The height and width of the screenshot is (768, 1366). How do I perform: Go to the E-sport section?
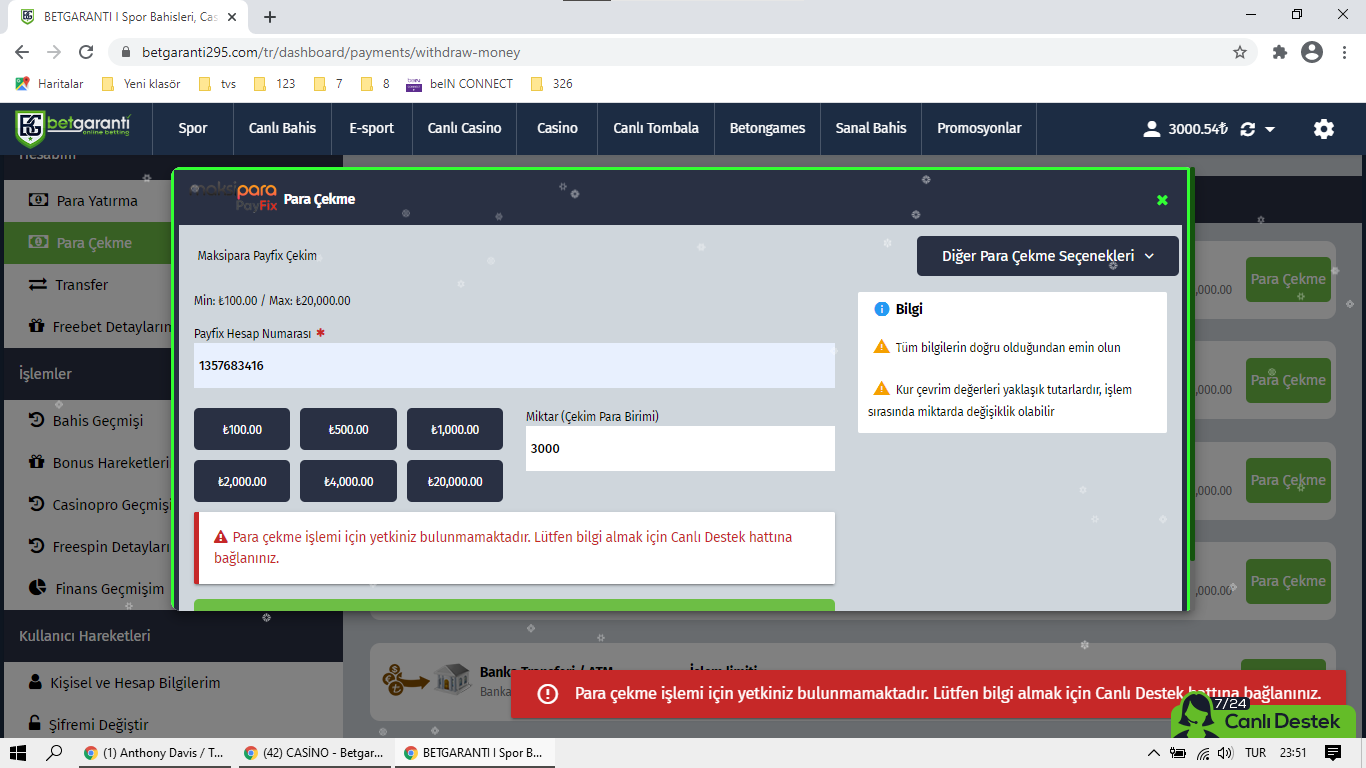click(x=371, y=128)
